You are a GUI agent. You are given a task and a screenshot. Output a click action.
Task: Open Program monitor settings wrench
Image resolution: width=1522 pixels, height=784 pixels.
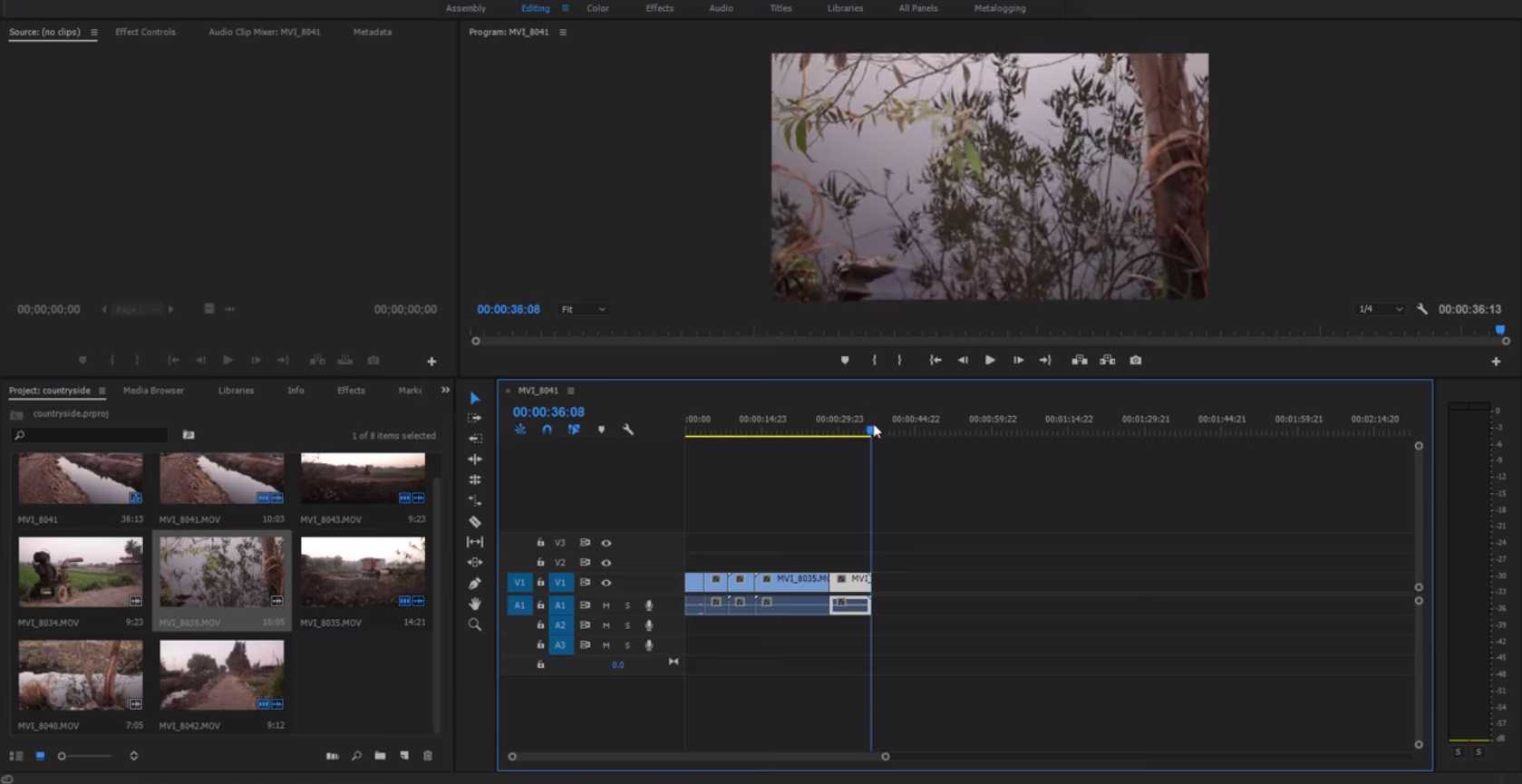(1422, 309)
